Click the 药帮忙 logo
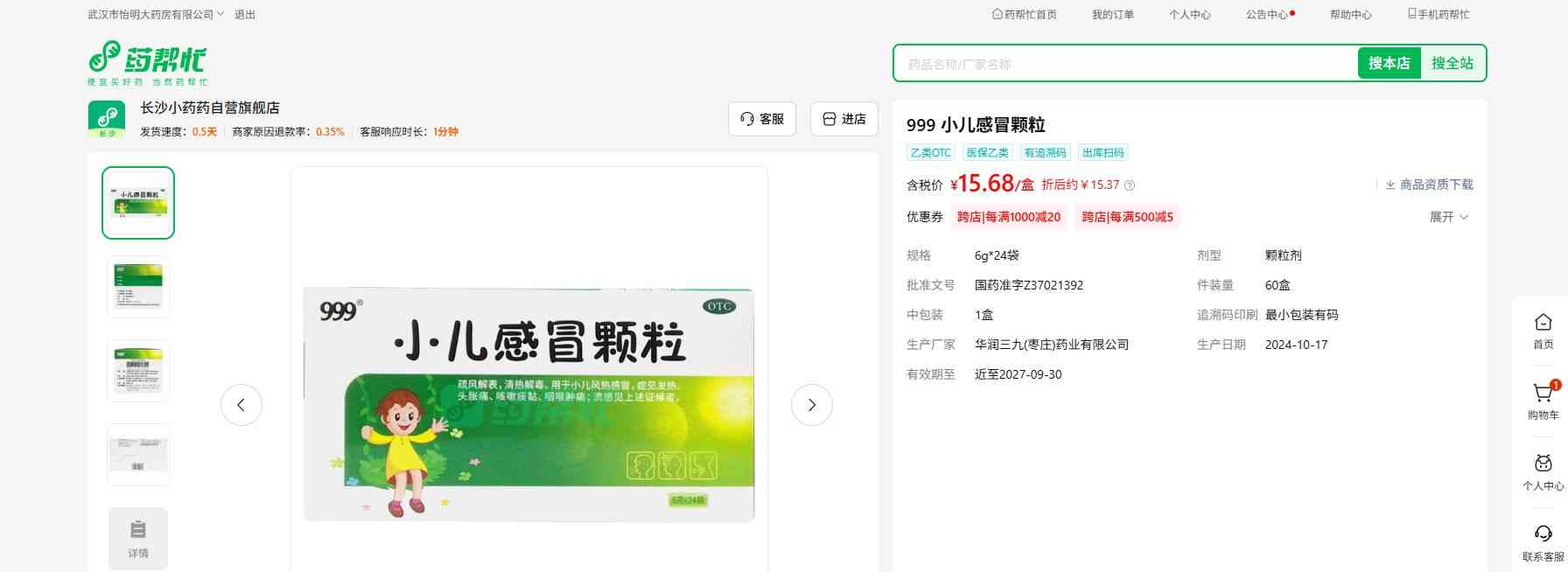This screenshot has height=572, width=1568. 147,62
